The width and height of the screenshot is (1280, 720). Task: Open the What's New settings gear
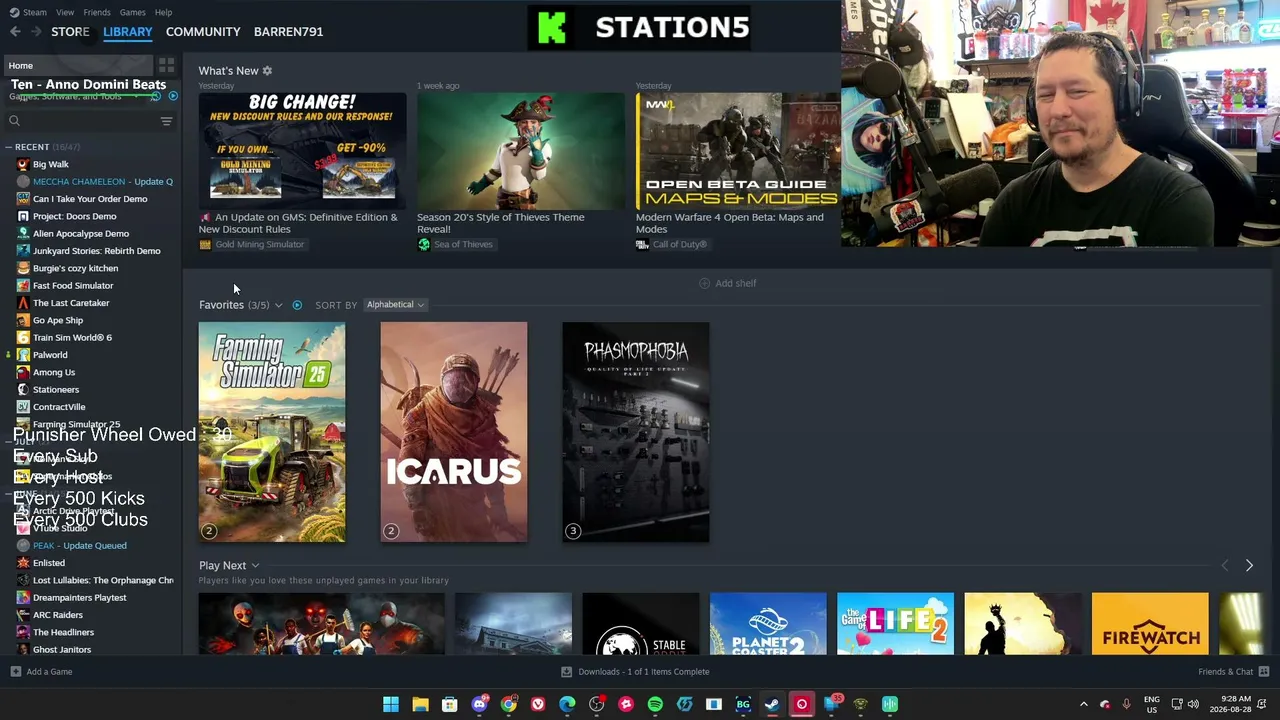point(267,71)
